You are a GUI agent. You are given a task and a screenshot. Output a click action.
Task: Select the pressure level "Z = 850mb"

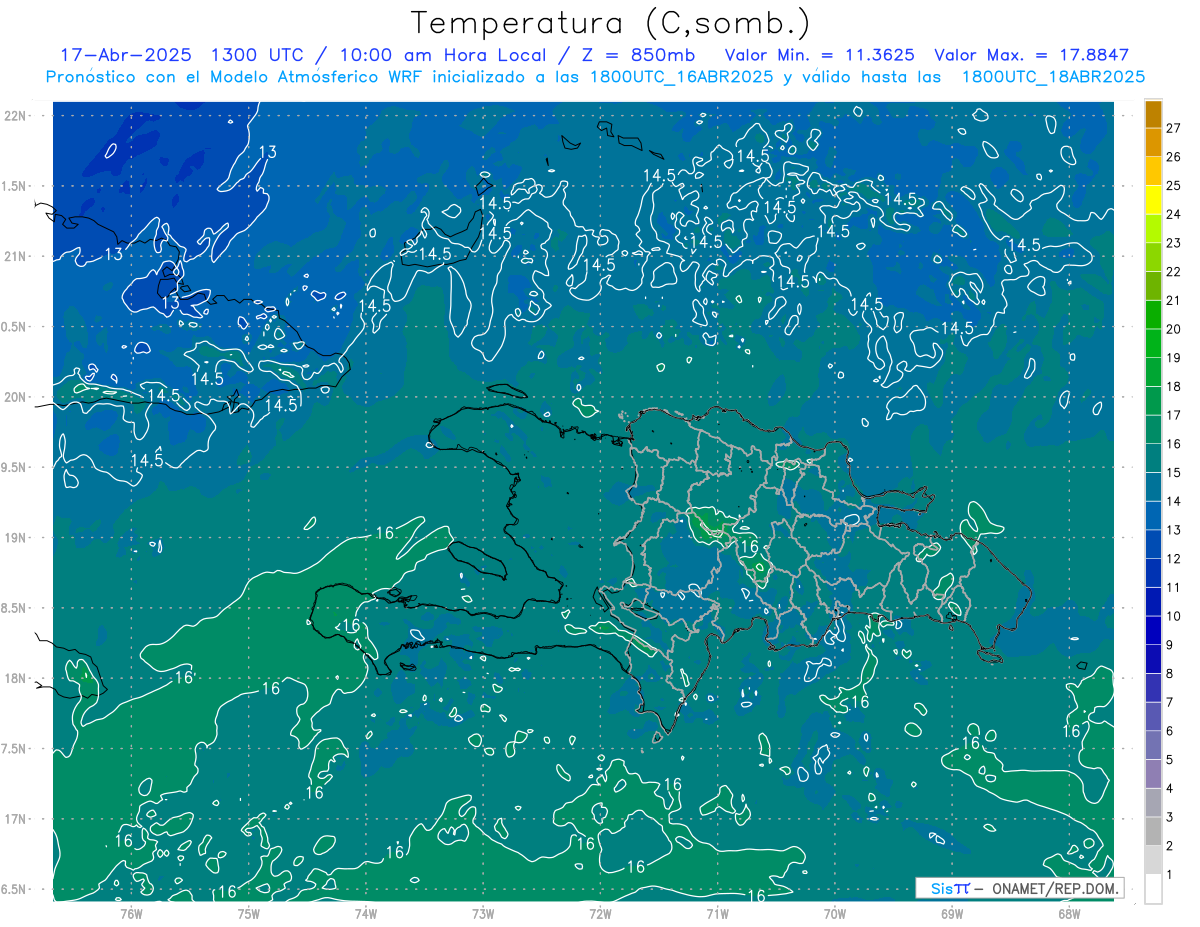(638, 55)
